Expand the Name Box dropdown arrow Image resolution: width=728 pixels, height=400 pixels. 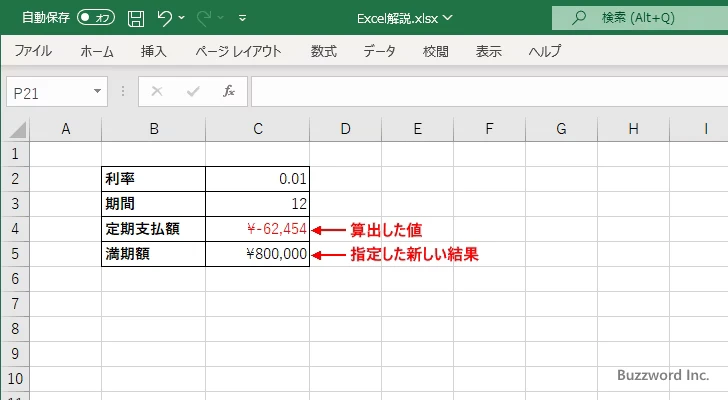point(98,91)
